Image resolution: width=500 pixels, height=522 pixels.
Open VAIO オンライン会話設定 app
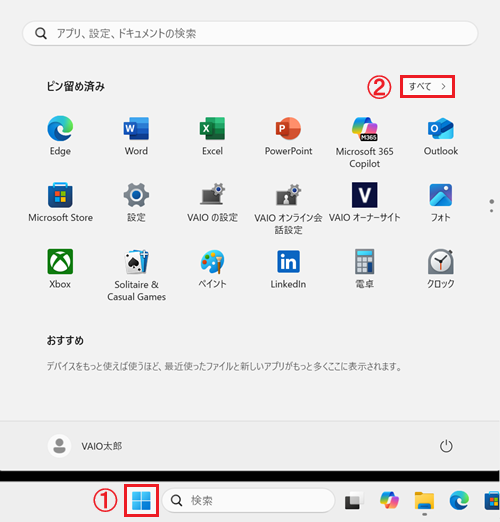pos(288,208)
